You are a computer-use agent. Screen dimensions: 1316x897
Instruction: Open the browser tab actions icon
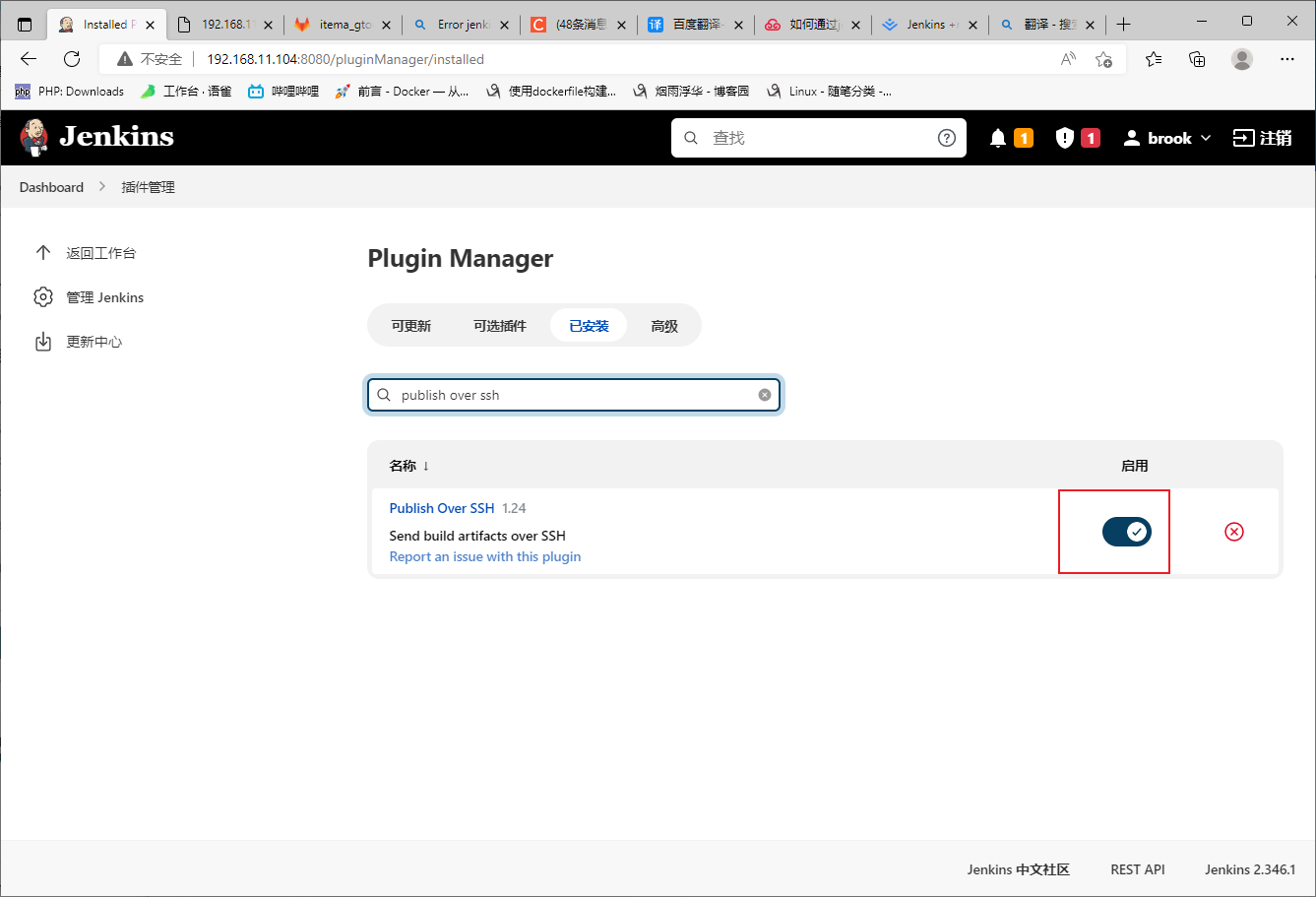click(x=25, y=24)
